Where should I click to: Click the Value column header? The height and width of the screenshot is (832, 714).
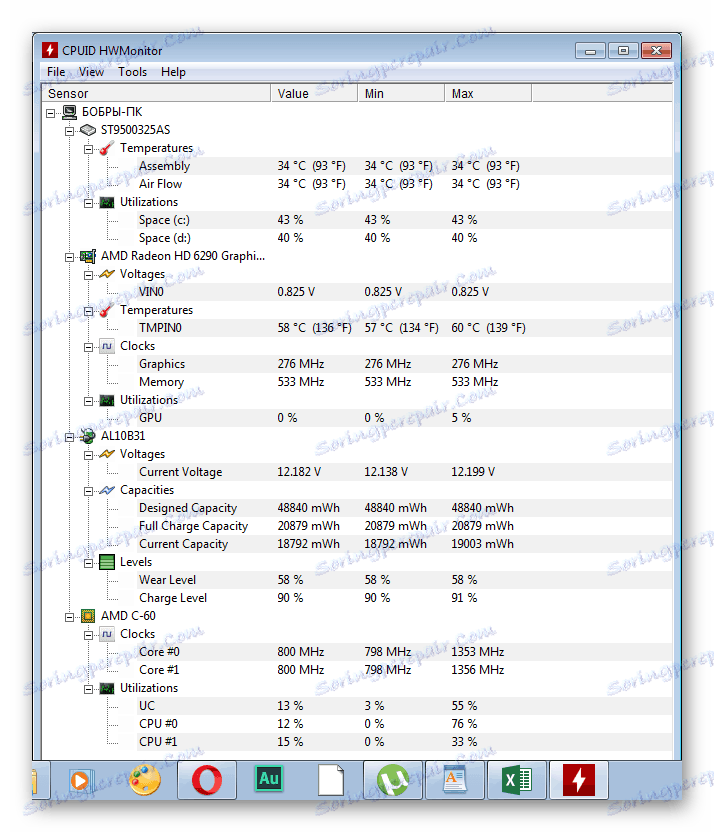[314, 93]
